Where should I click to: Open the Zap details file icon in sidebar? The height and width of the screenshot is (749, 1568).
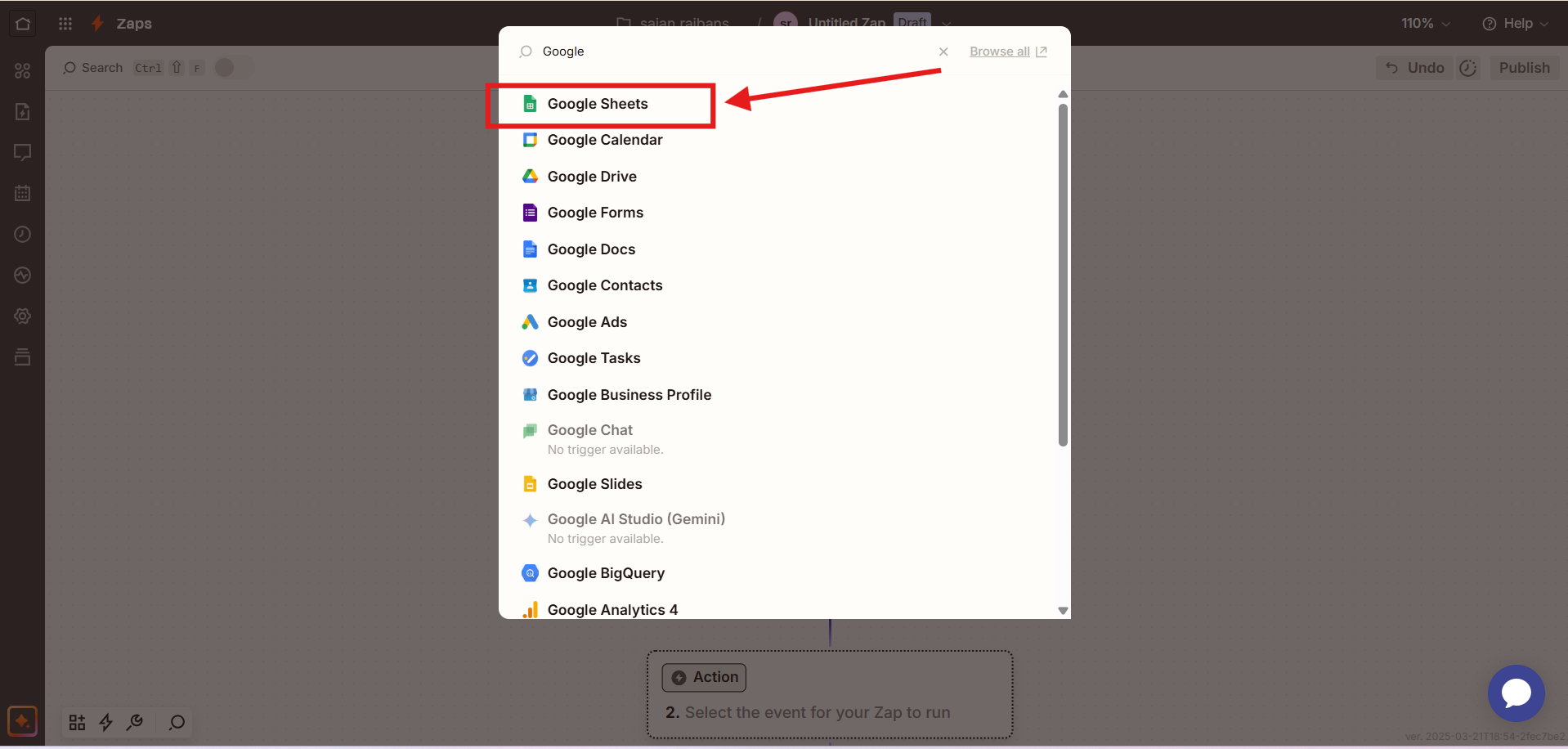point(22,111)
